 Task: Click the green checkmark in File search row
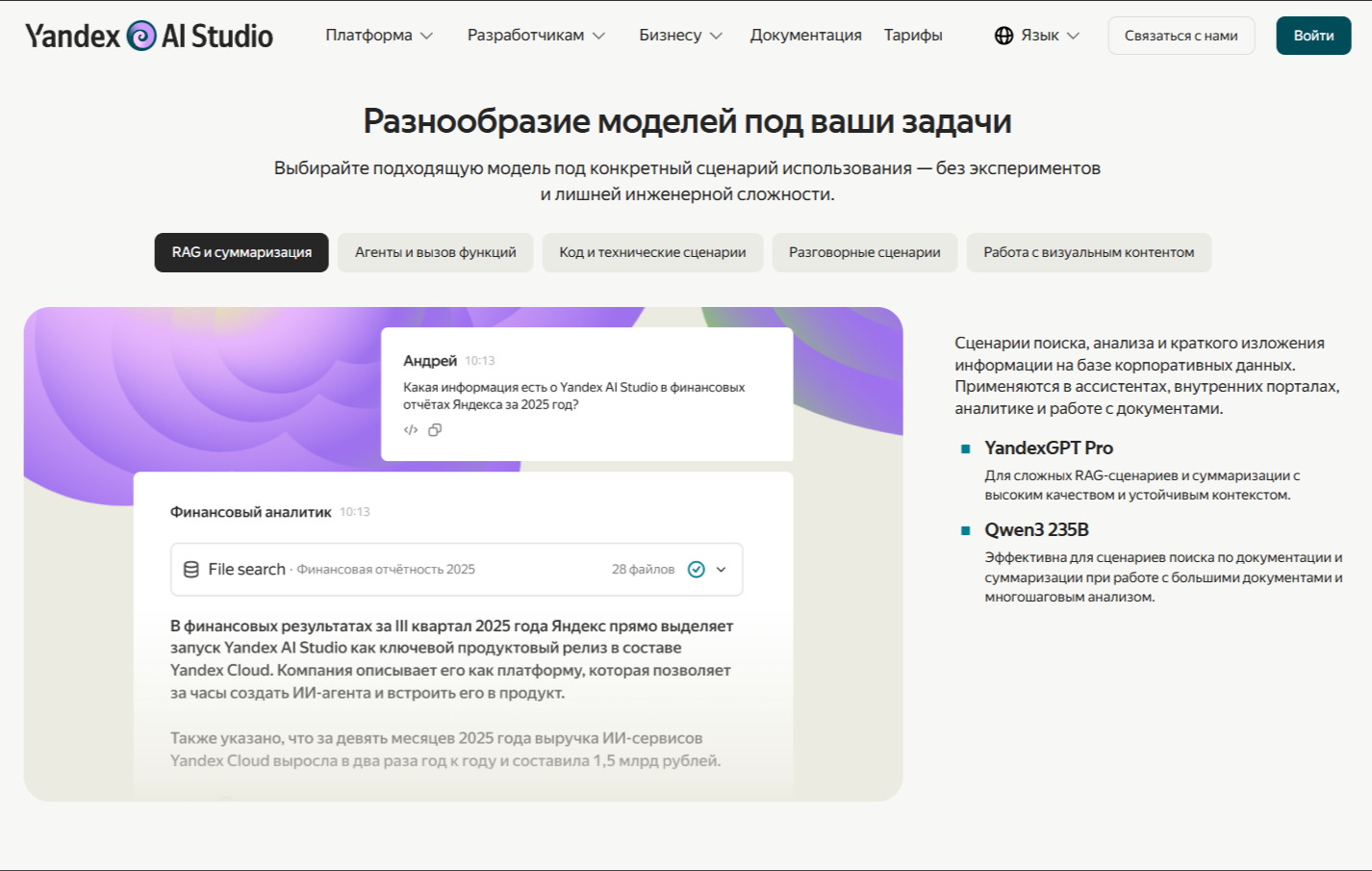tap(697, 570)
